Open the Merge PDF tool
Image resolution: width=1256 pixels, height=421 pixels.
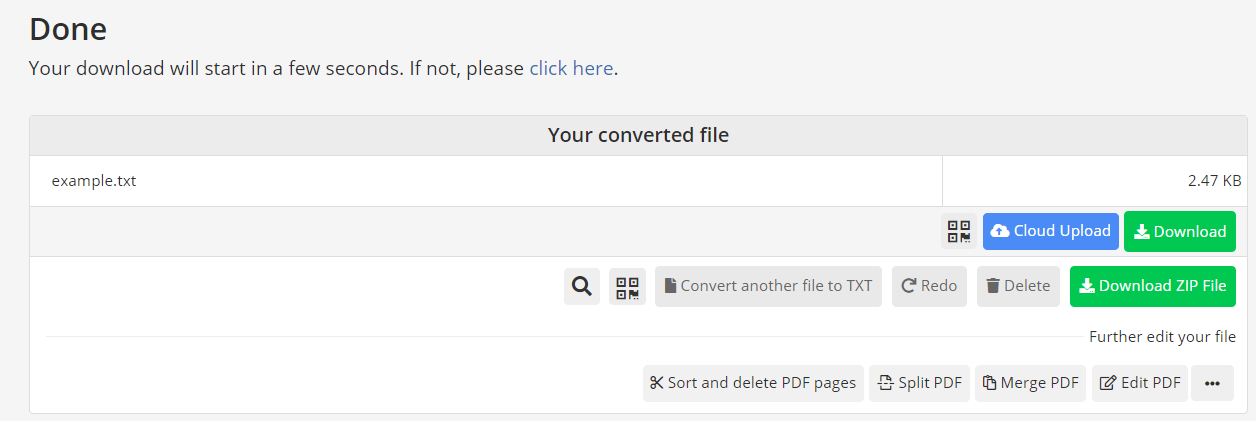(x=1030, y=383)
